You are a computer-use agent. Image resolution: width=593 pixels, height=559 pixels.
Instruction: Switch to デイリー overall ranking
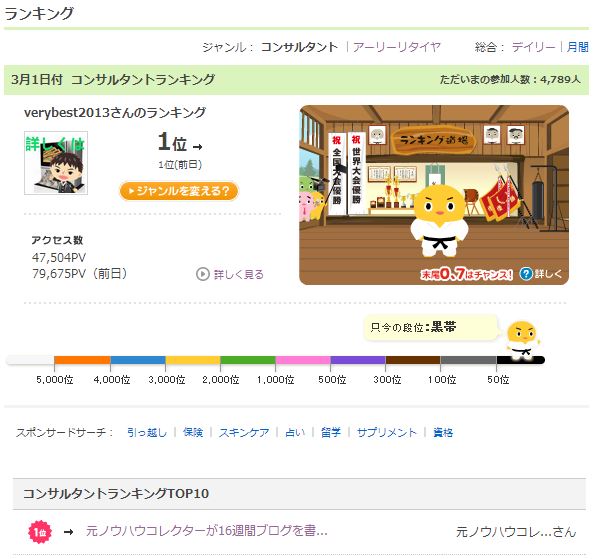(533, 47)
